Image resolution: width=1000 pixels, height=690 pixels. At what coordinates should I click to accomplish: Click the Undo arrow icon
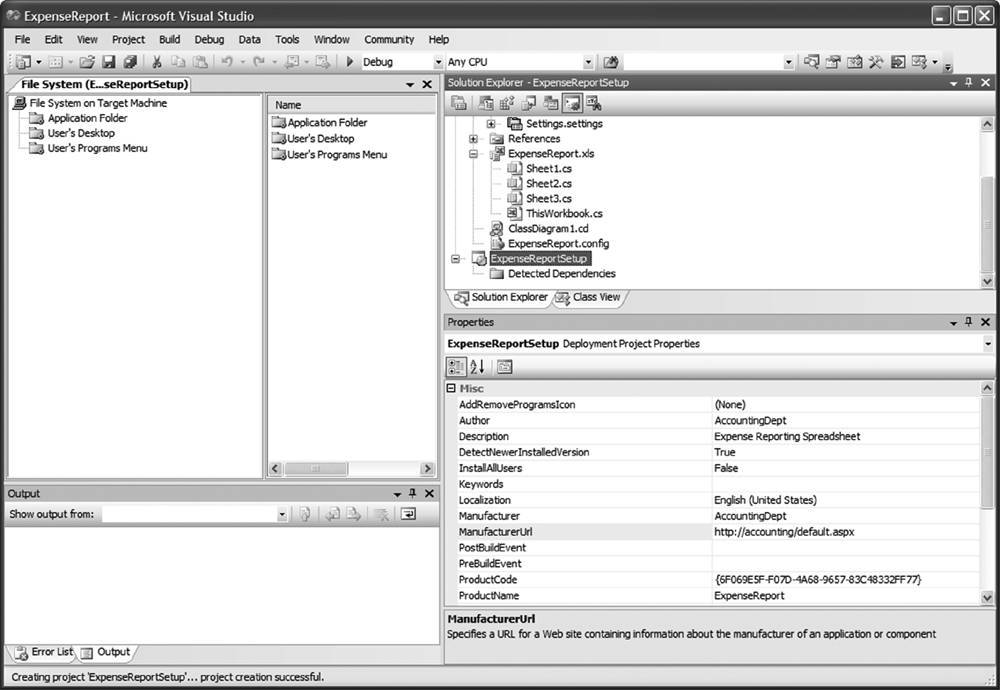(x=227, y=62)
